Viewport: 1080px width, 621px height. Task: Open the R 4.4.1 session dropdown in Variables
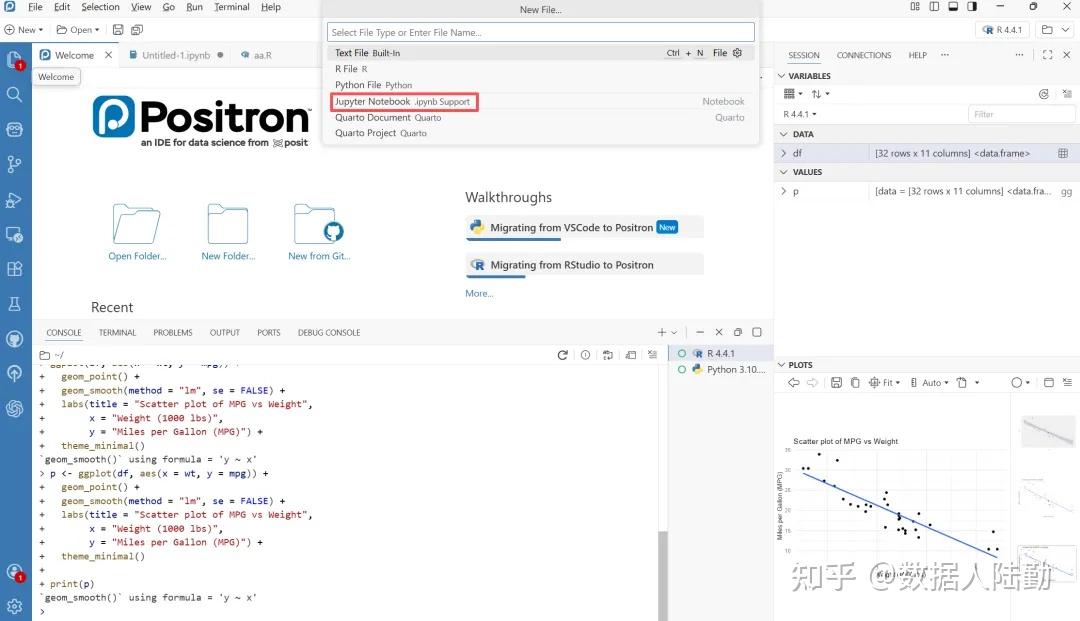point(800,114)
